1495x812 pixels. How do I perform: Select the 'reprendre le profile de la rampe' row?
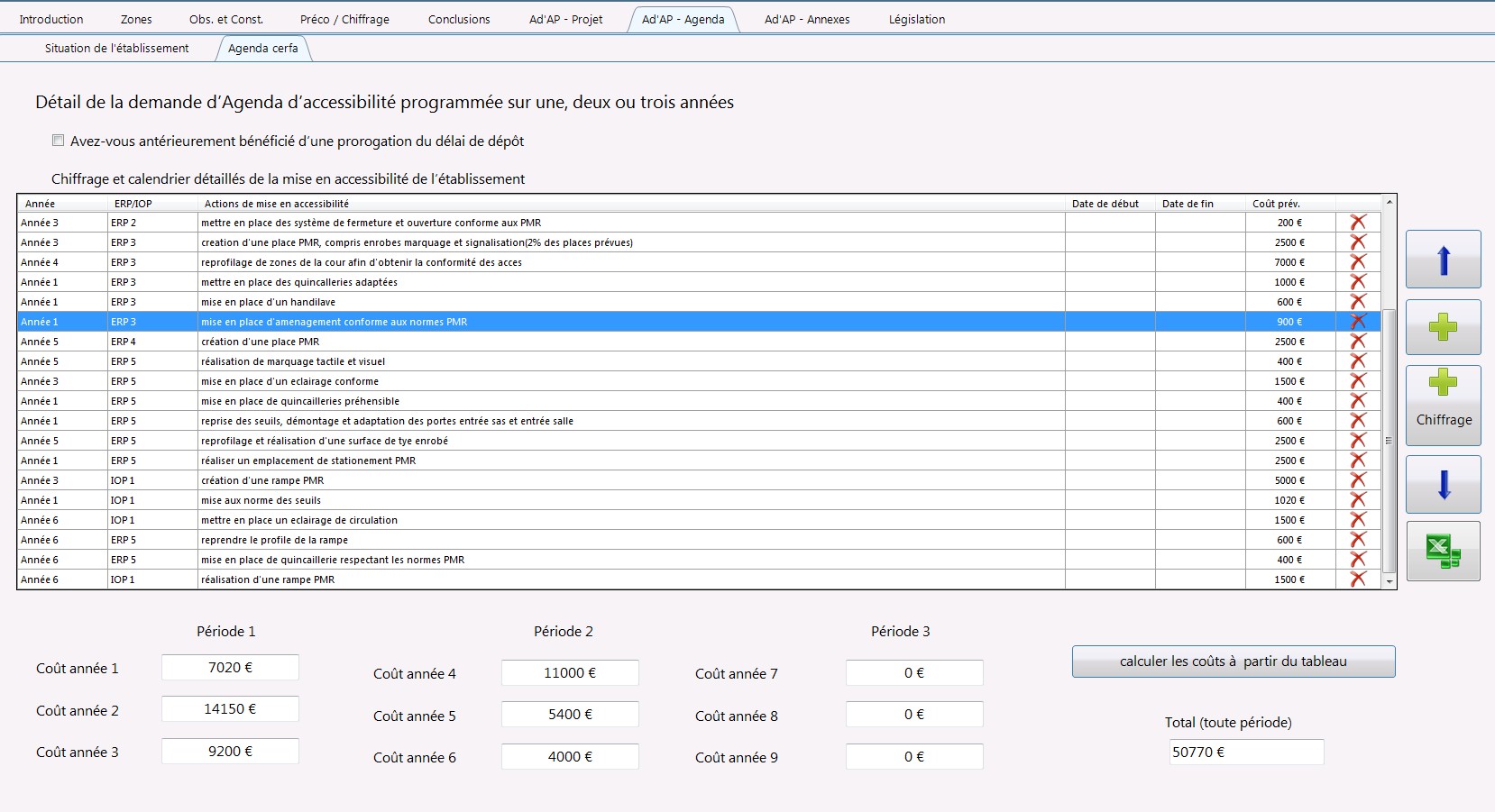click(x=699, y=540)
